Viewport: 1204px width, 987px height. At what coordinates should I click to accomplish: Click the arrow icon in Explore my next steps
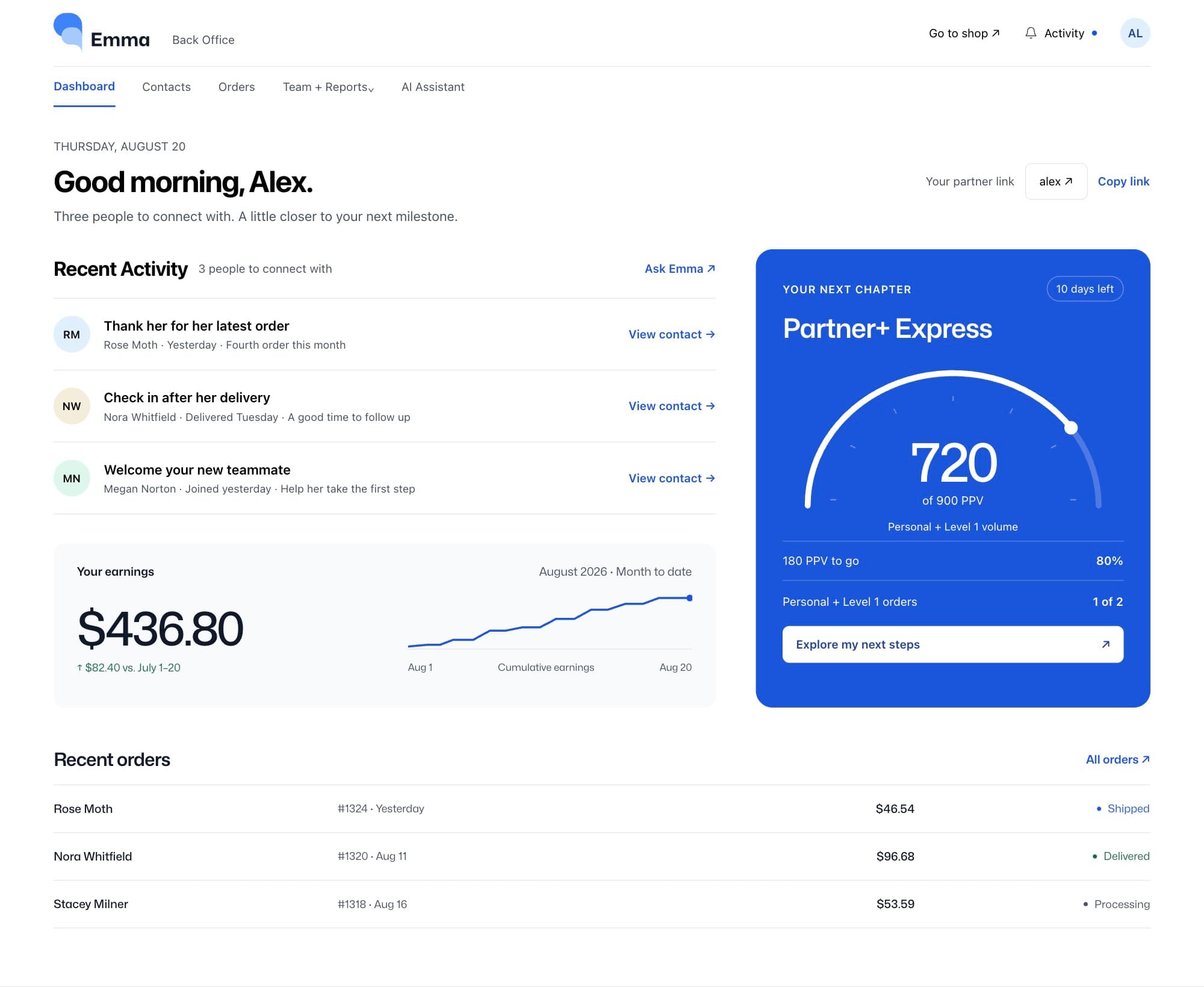[x=1105, y=644]
